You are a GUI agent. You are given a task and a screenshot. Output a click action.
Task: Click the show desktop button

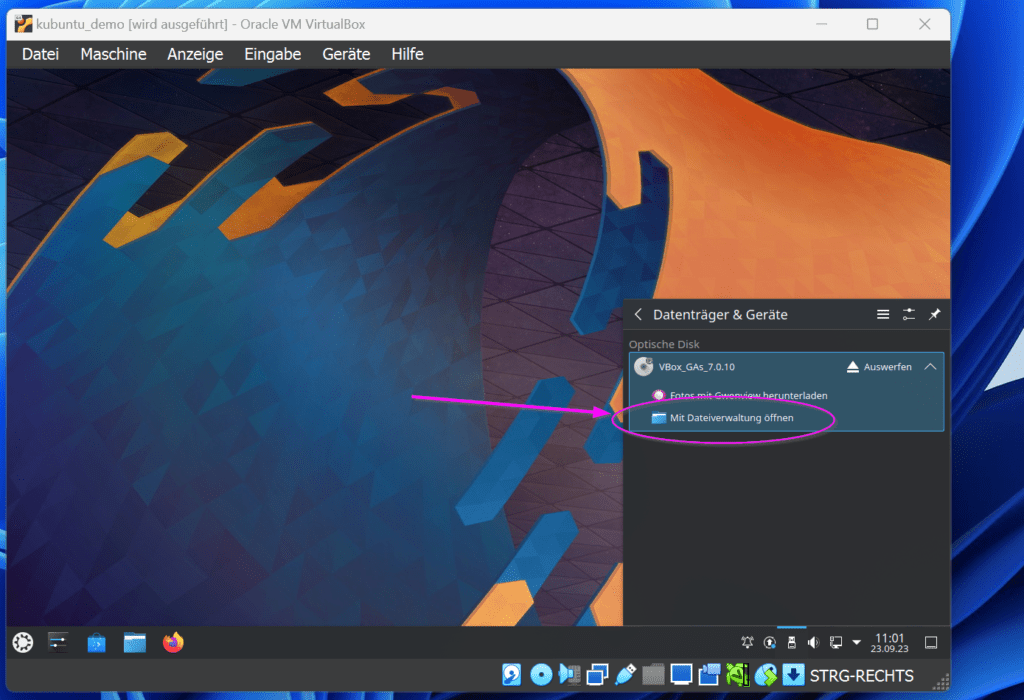(931, 643)
